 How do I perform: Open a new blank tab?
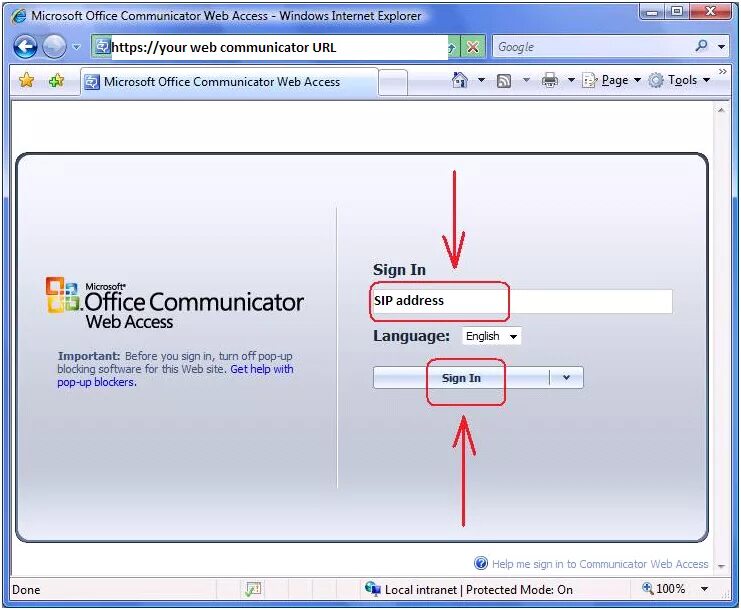tap(393, 83)
